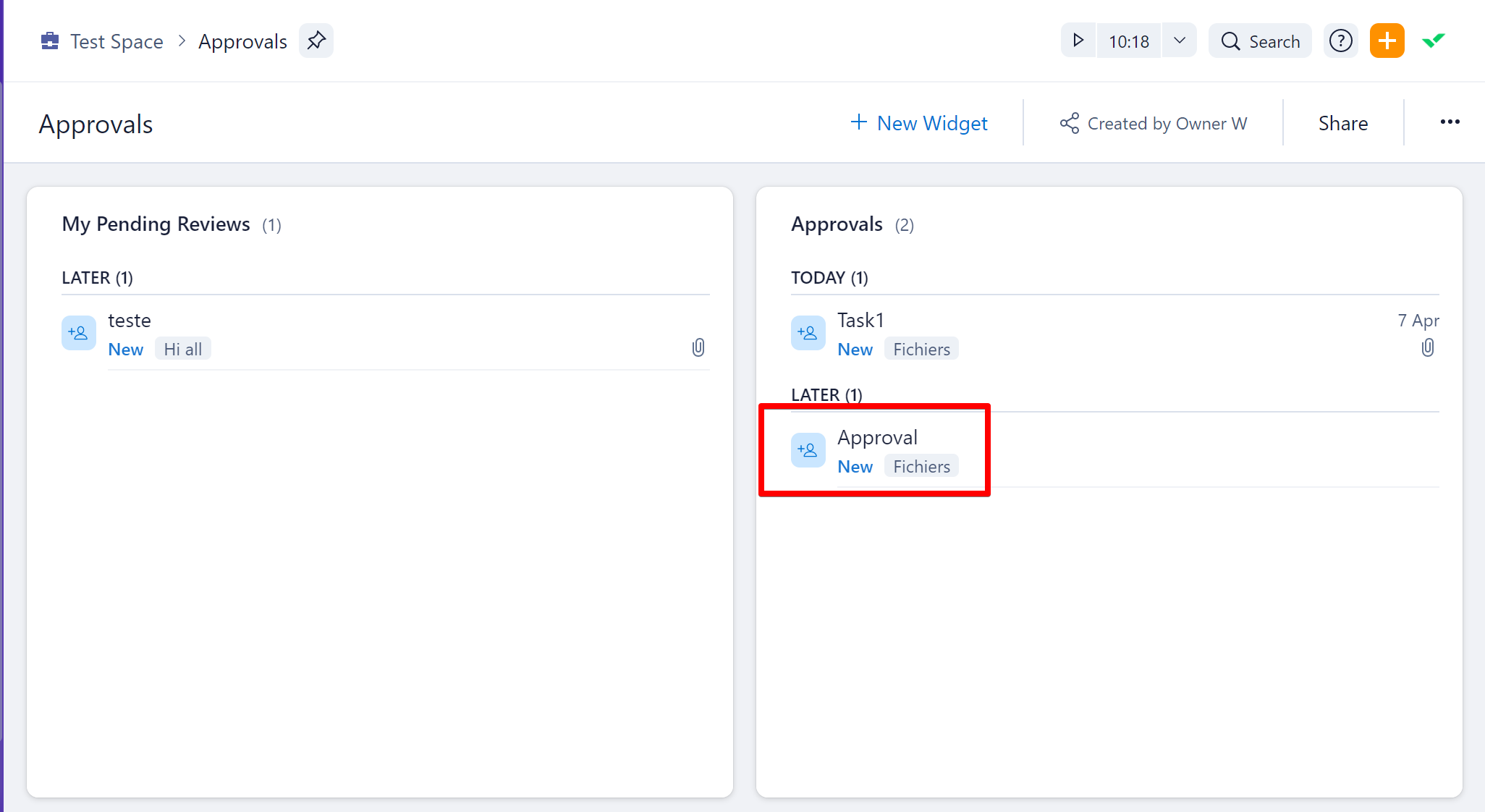Open the three-dot more options menu

1450,122
